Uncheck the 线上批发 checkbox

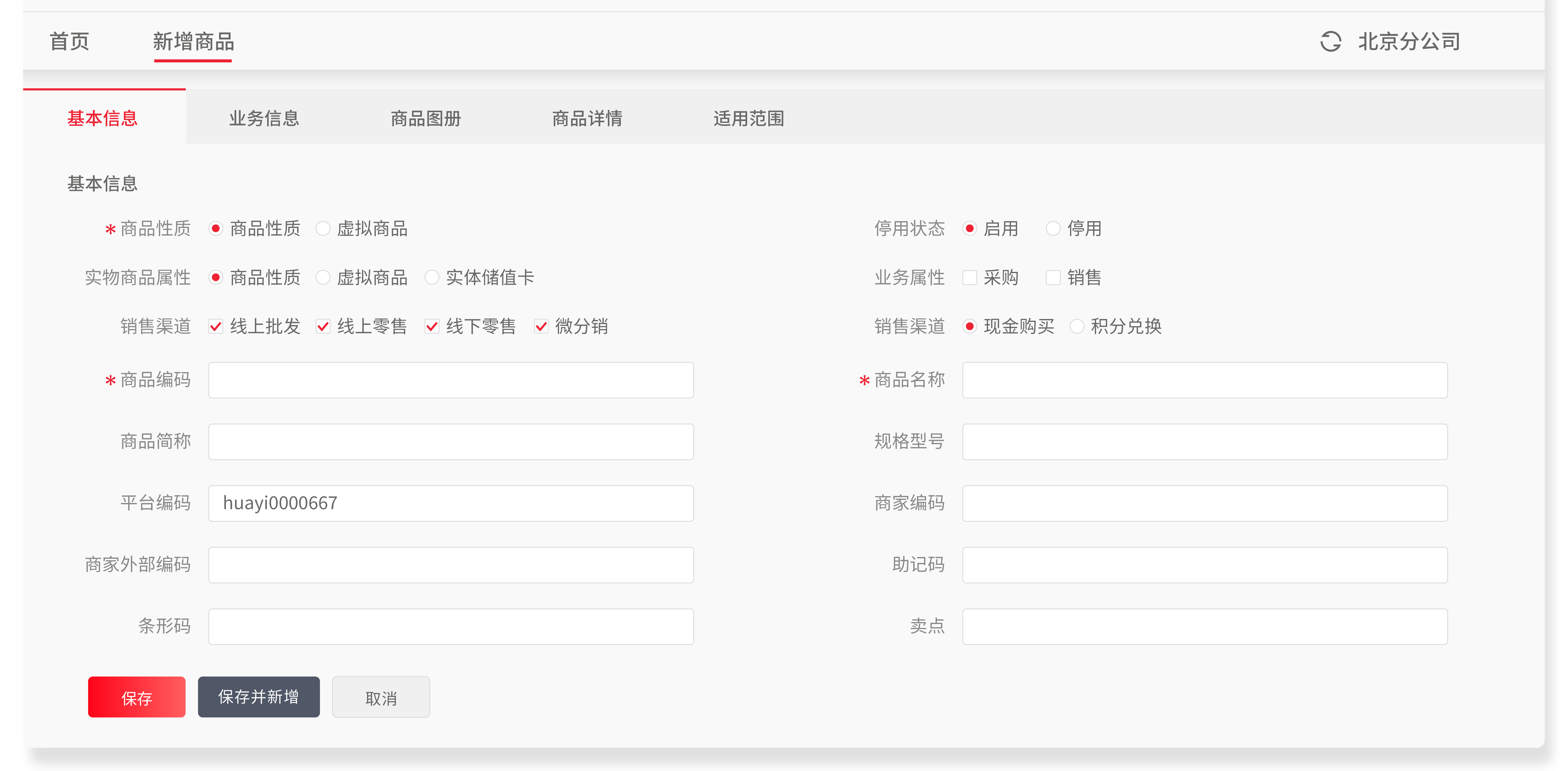(215, 326)
